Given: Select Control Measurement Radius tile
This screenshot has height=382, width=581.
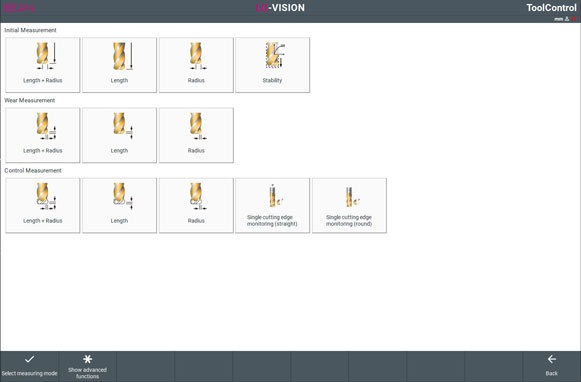Looking at the screenshot, I should click(x=196, y=205).
